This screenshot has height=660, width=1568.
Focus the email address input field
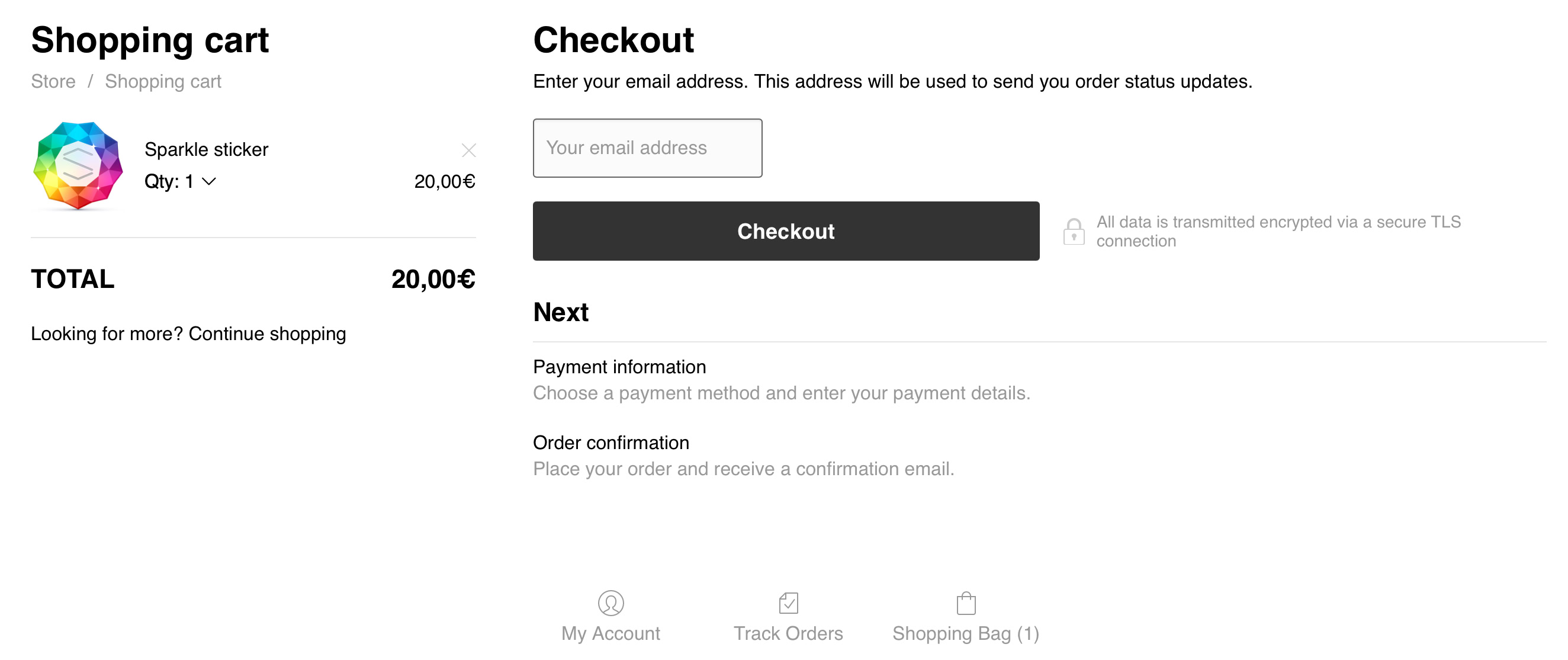647,148
